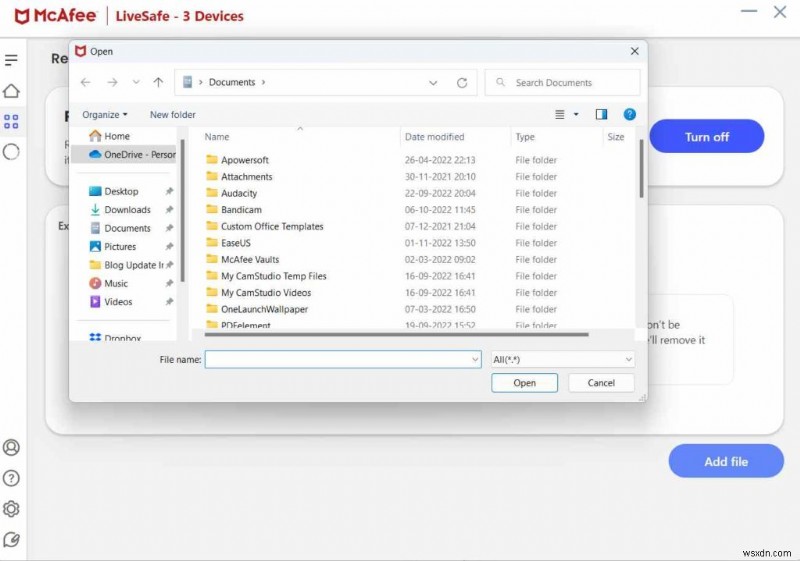Create a New folder from the toolbar
The height and width of the screenshot is (561, 800).
(172, 115)
